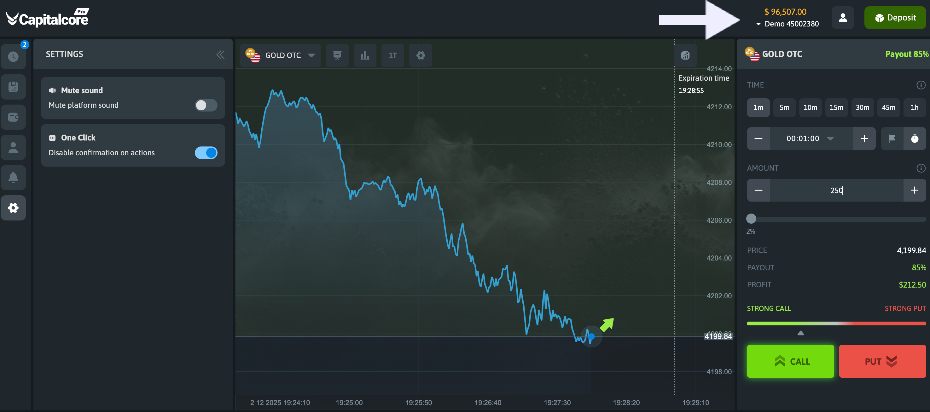Open the profile icon in left sidebar
The image size is (930, 412).
click(13, 148)
